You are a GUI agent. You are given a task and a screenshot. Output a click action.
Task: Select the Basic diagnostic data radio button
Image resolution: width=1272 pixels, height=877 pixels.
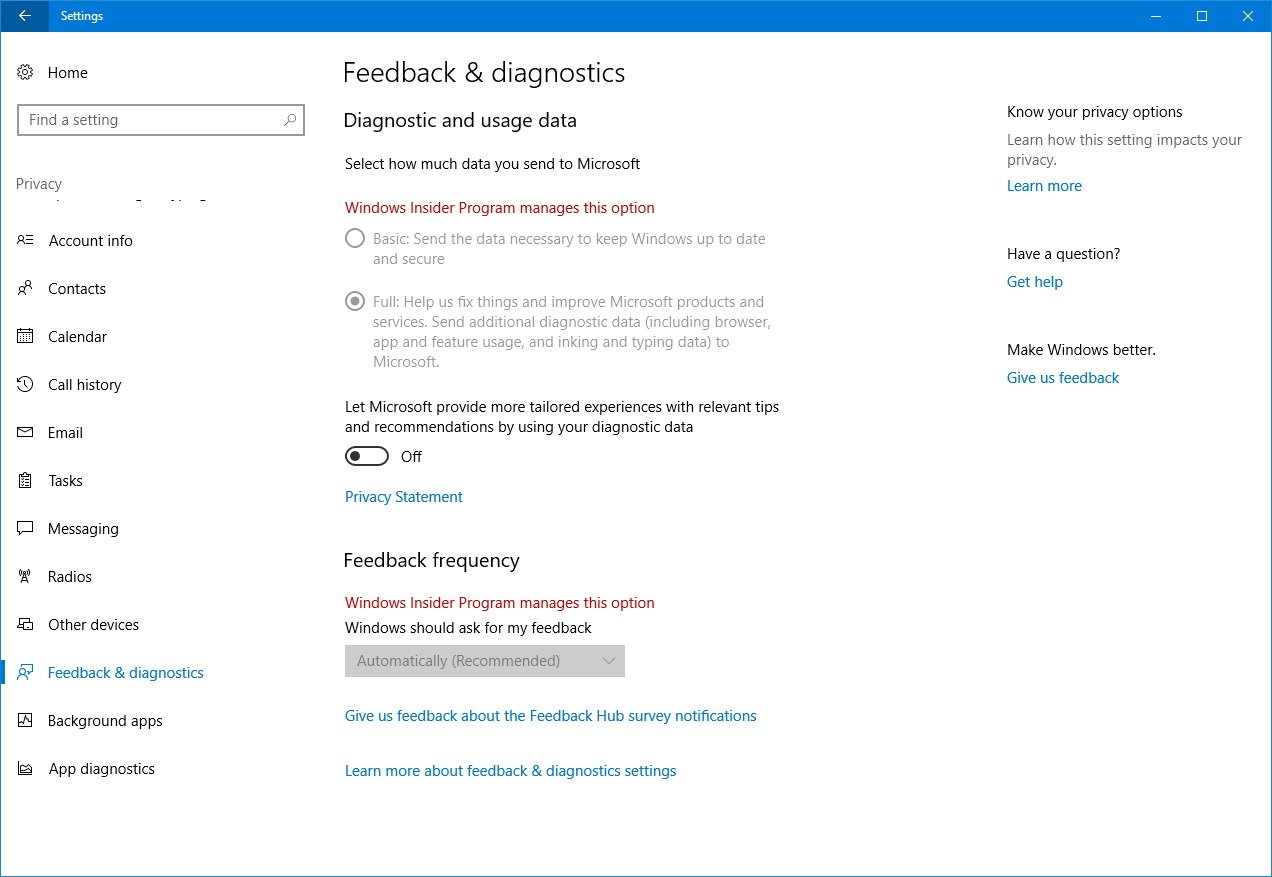click(x=355, y=239)
